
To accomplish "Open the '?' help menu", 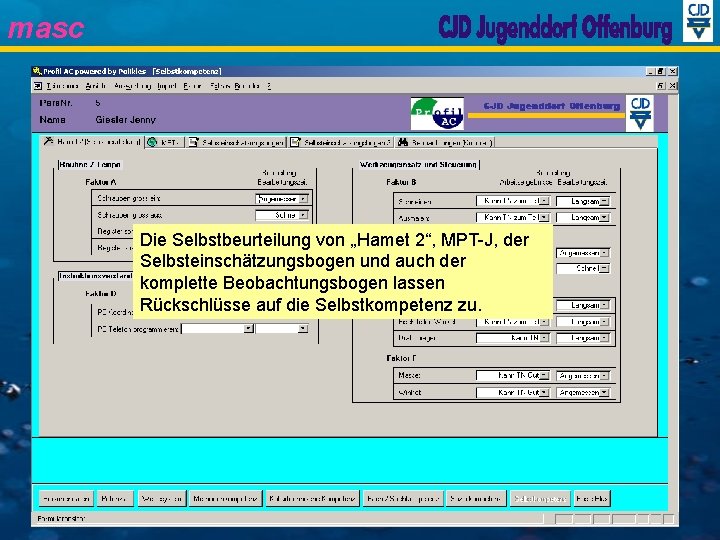I will pyautogui.click(x=269, y=86).
